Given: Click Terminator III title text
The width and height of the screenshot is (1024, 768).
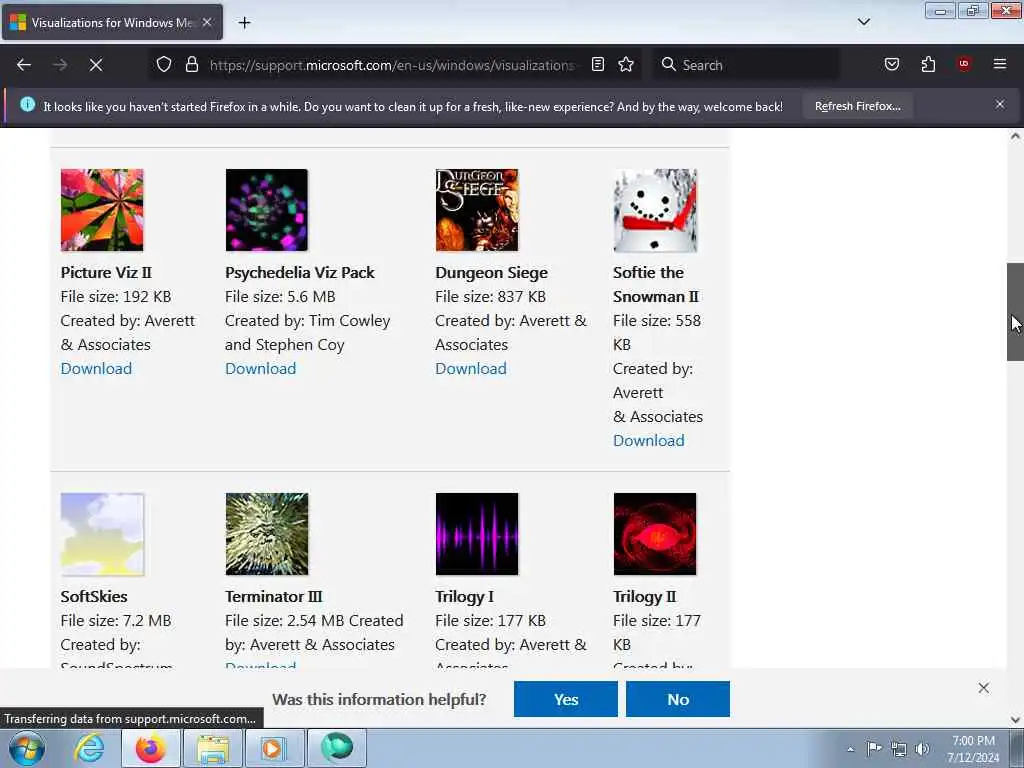Looking at the screenshot, I should coord(274,596).
